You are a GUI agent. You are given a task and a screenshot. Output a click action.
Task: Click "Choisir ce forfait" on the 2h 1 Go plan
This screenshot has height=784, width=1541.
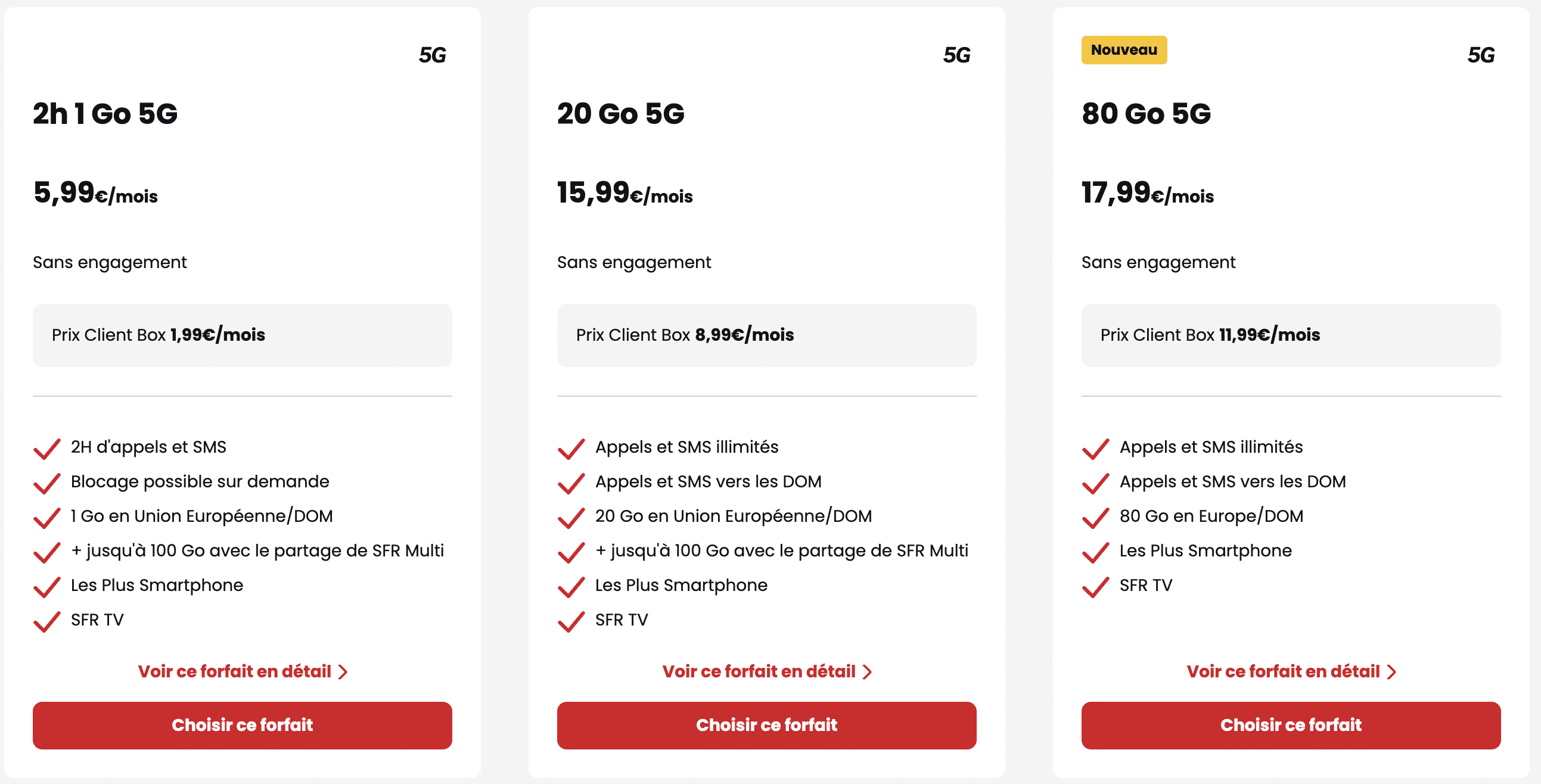coord(243,726)
